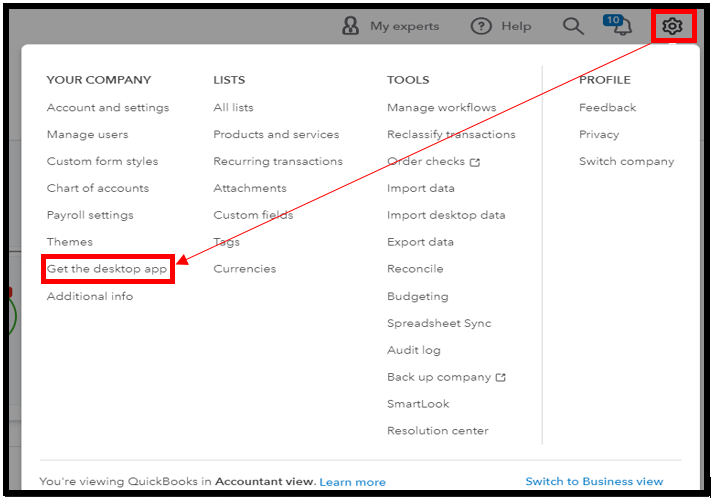Open Recurring transactions
Image resolution: width=715 pixels, height=499 pixels.
pos(278,161)
